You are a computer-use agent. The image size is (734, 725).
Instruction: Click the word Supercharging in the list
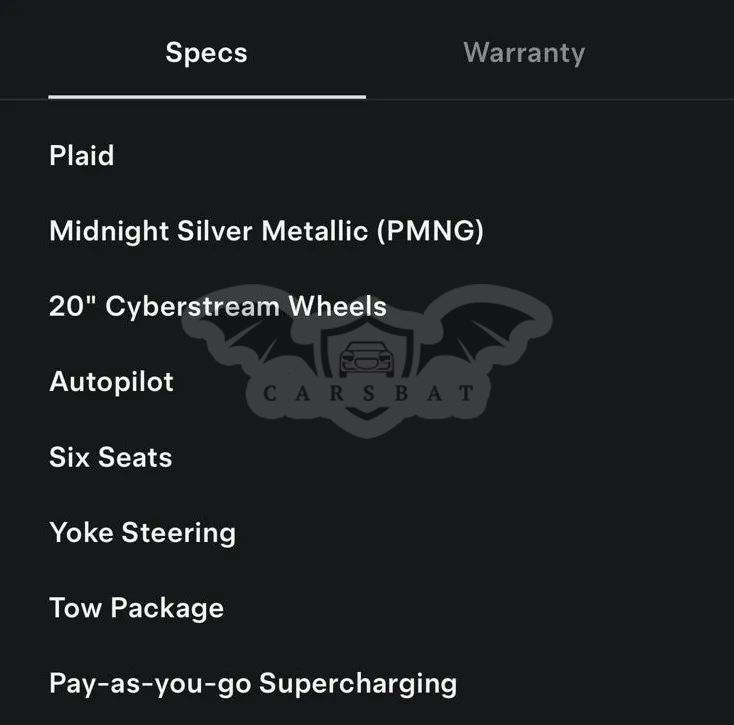(x=358, y=684)
